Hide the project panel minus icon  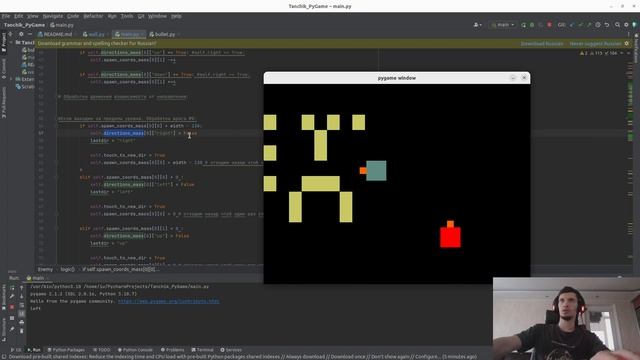(x=30, y=34)
